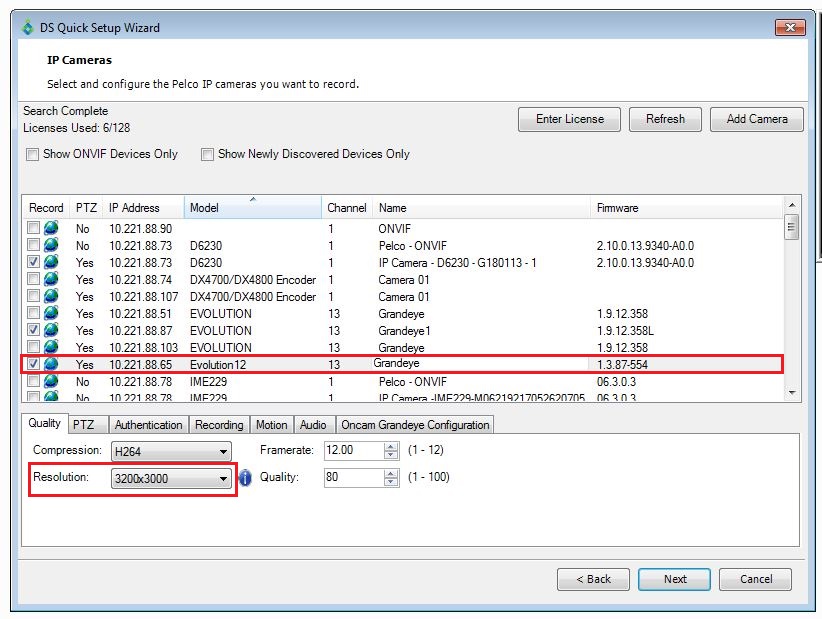Open the Oncam Grandeye Configuration tab

tap(415, 424)
